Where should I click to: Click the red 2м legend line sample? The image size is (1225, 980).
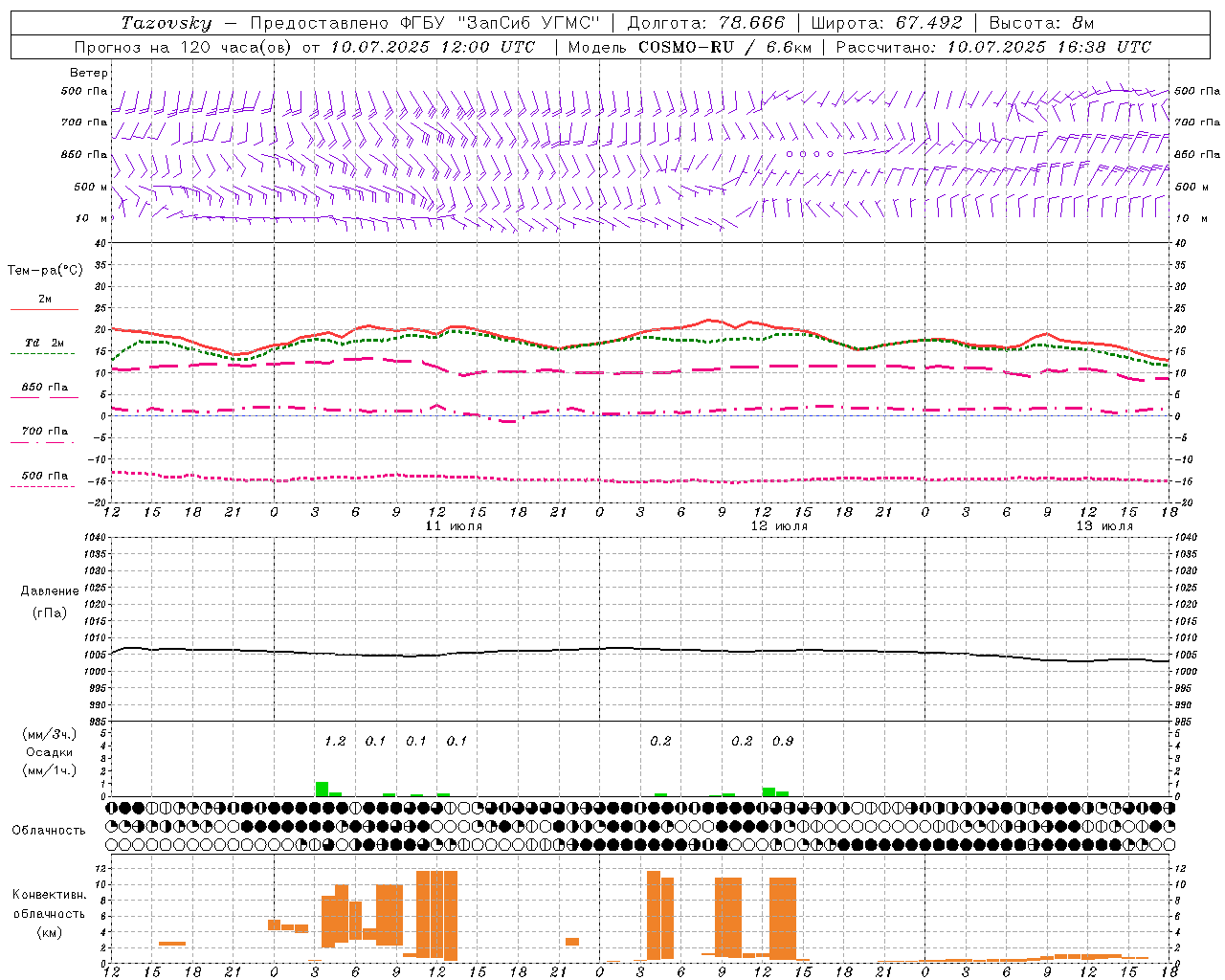coord(44,310)
